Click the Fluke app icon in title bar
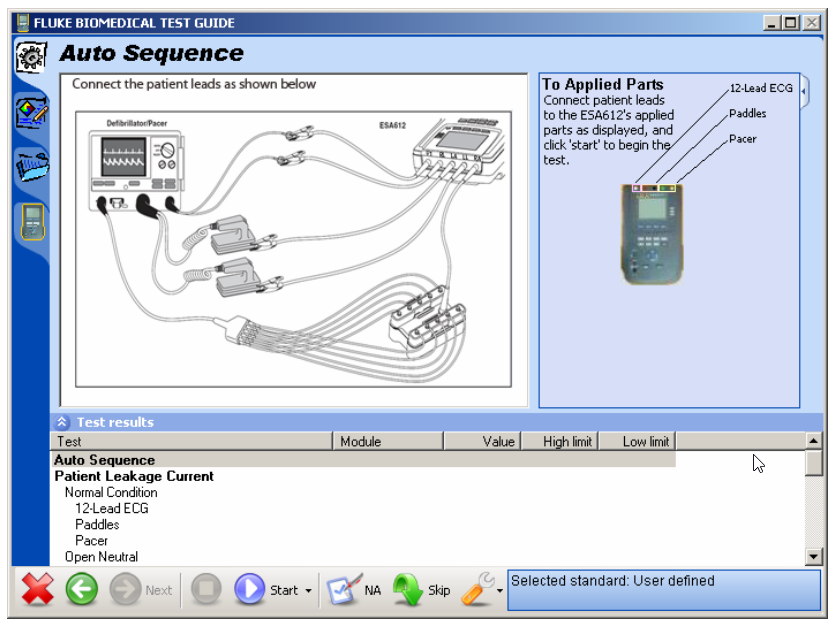836x630 pixels. (23, 22)
